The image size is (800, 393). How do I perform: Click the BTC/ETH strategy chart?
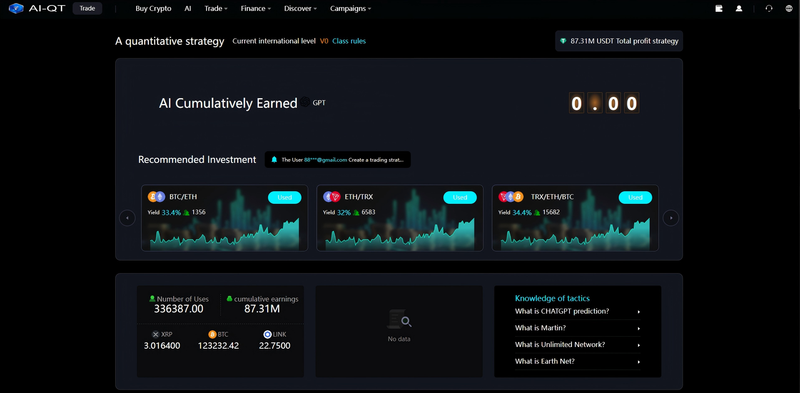pos(224,233)
